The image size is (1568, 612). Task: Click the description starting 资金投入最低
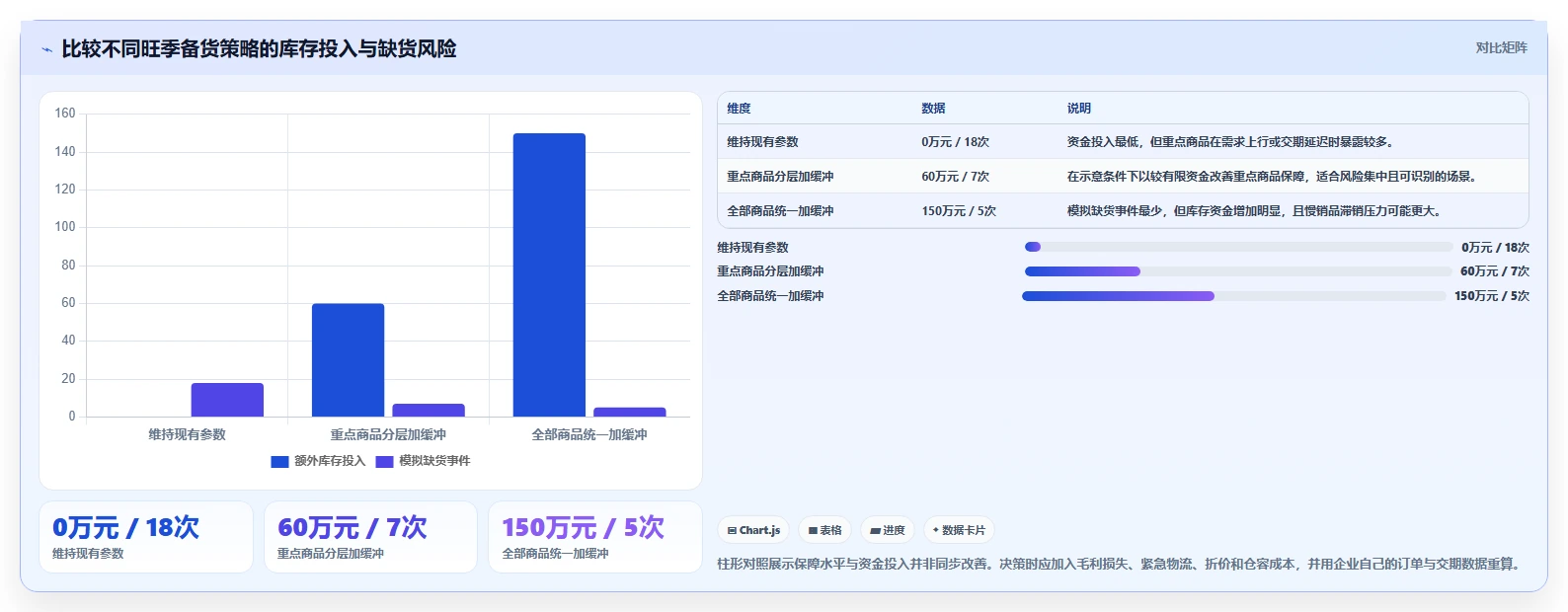[x=1232, y=142]
